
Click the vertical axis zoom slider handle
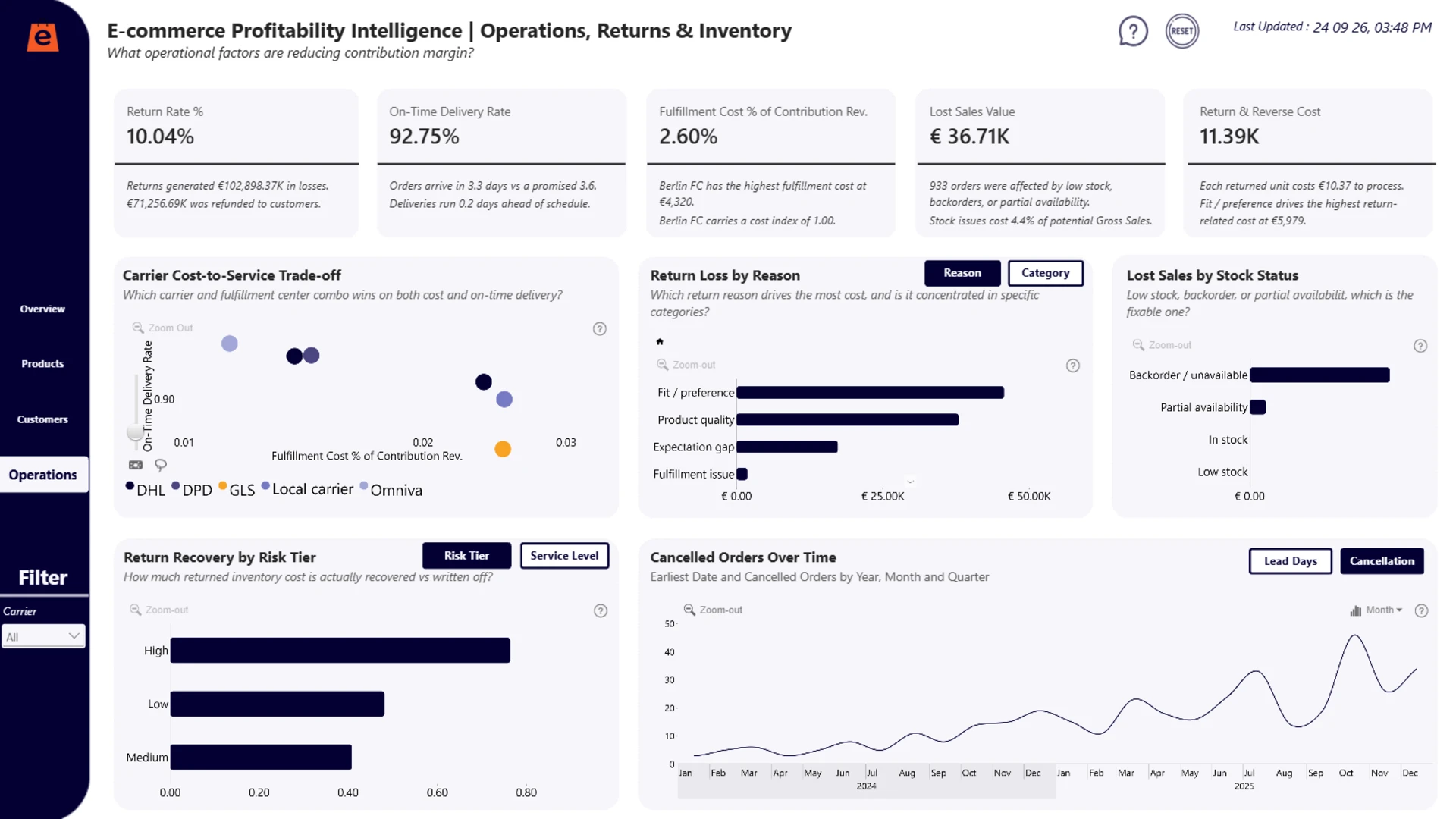(x=135, y=432)
